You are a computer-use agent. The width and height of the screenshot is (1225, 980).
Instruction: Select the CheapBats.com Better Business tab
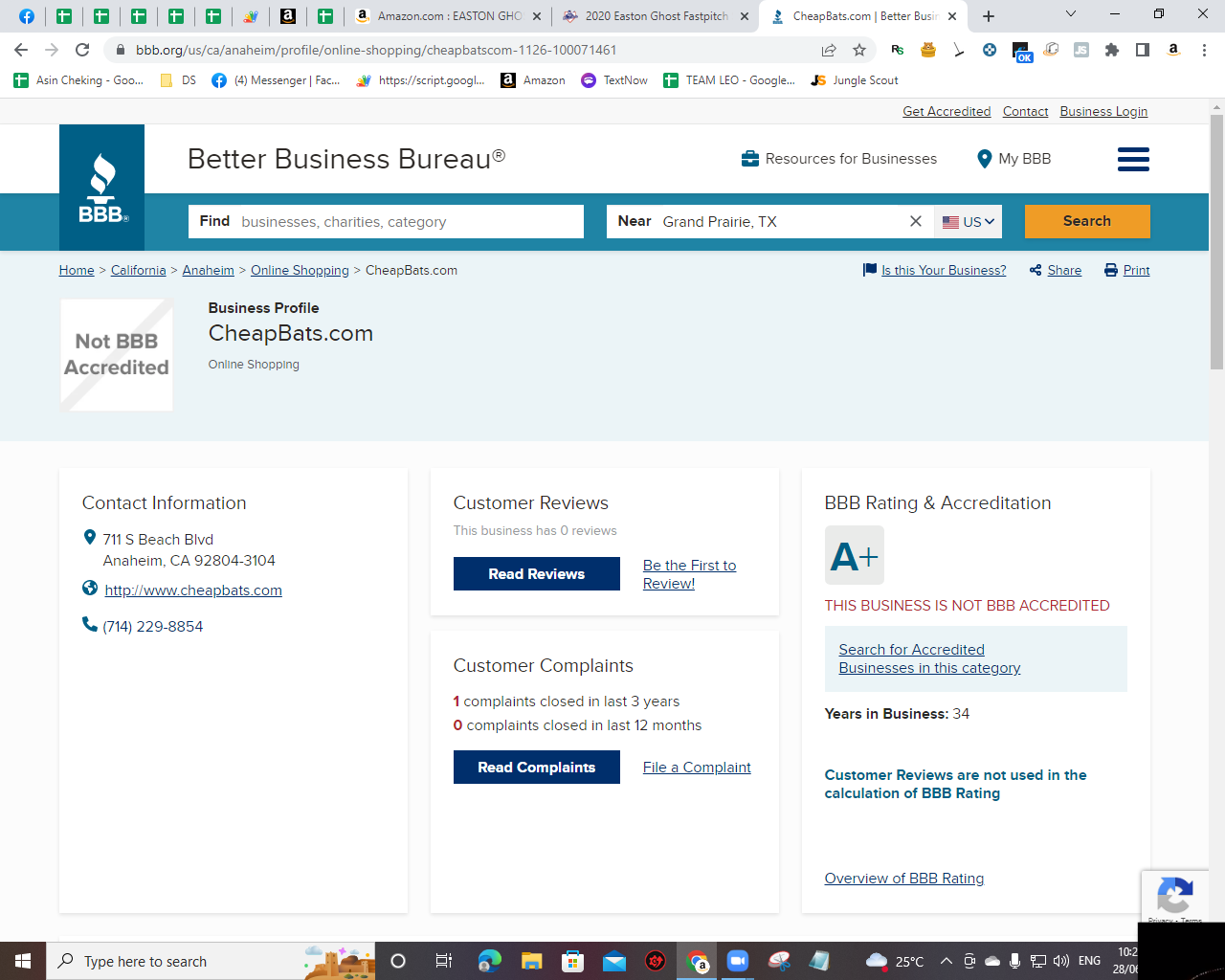(x=864, y=16)
